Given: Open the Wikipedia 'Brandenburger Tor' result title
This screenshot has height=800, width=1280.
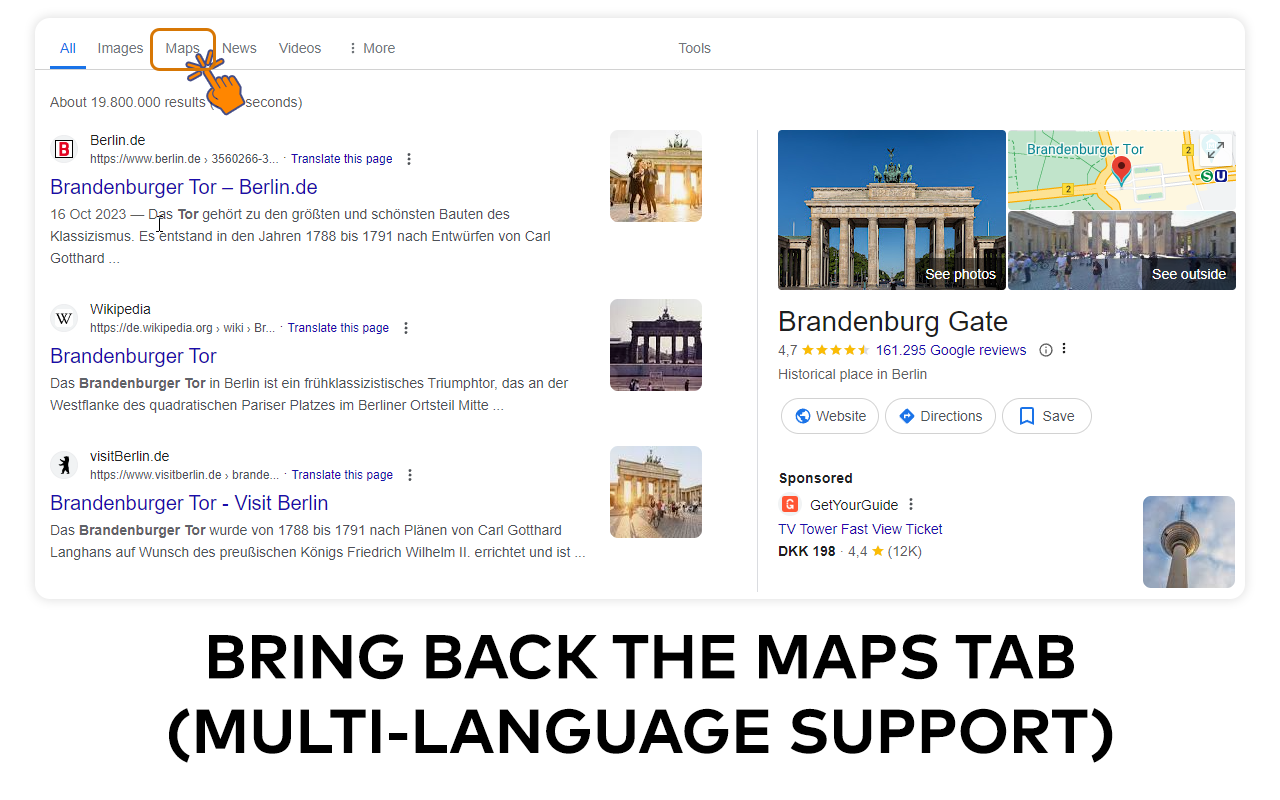Looking at the screenshot, I should point(133,356).
